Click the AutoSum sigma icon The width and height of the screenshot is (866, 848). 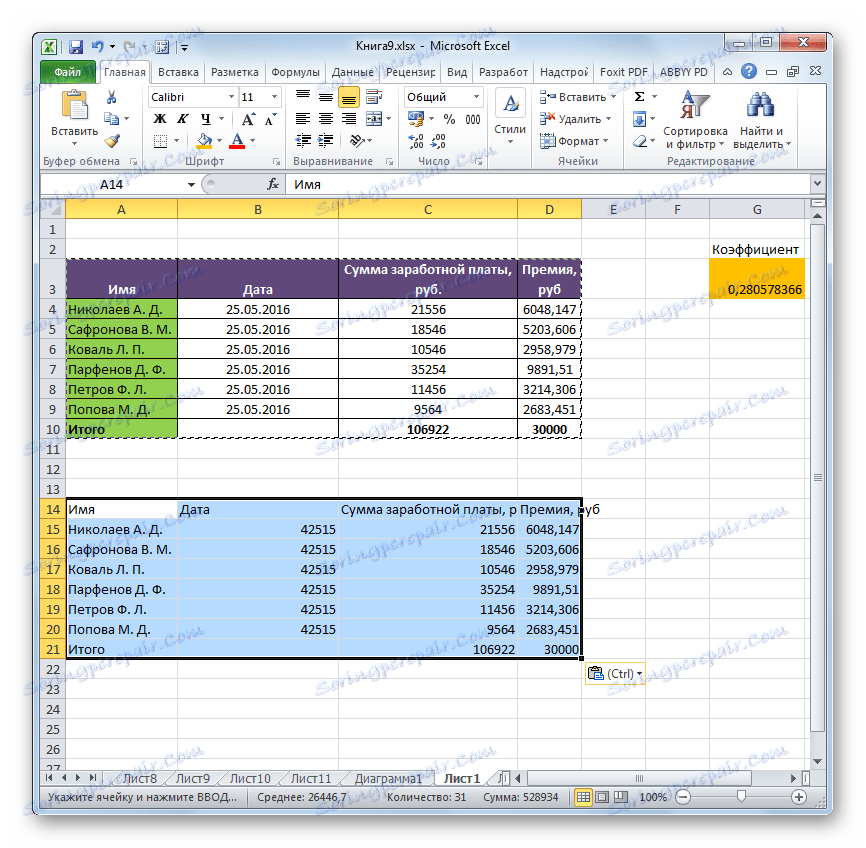click(x=640, y=97)
